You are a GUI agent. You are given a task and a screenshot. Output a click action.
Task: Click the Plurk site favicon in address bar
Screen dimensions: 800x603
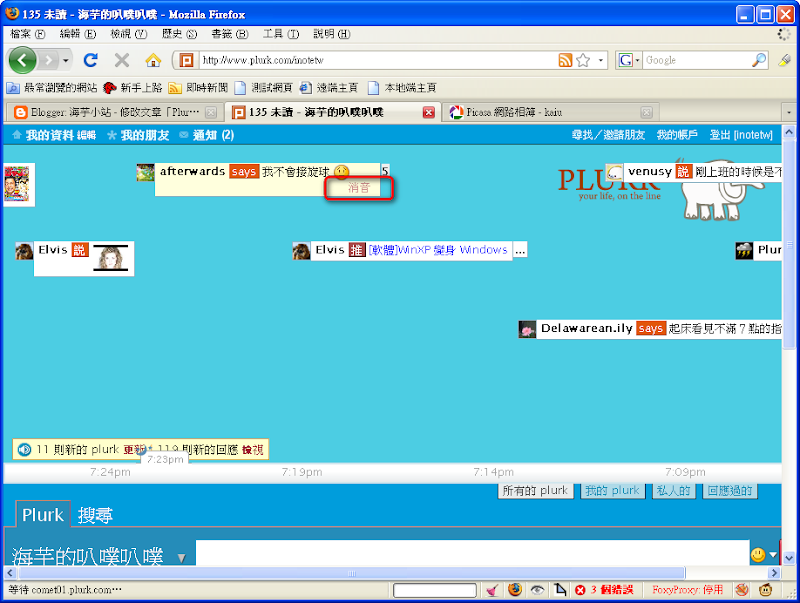186,60
